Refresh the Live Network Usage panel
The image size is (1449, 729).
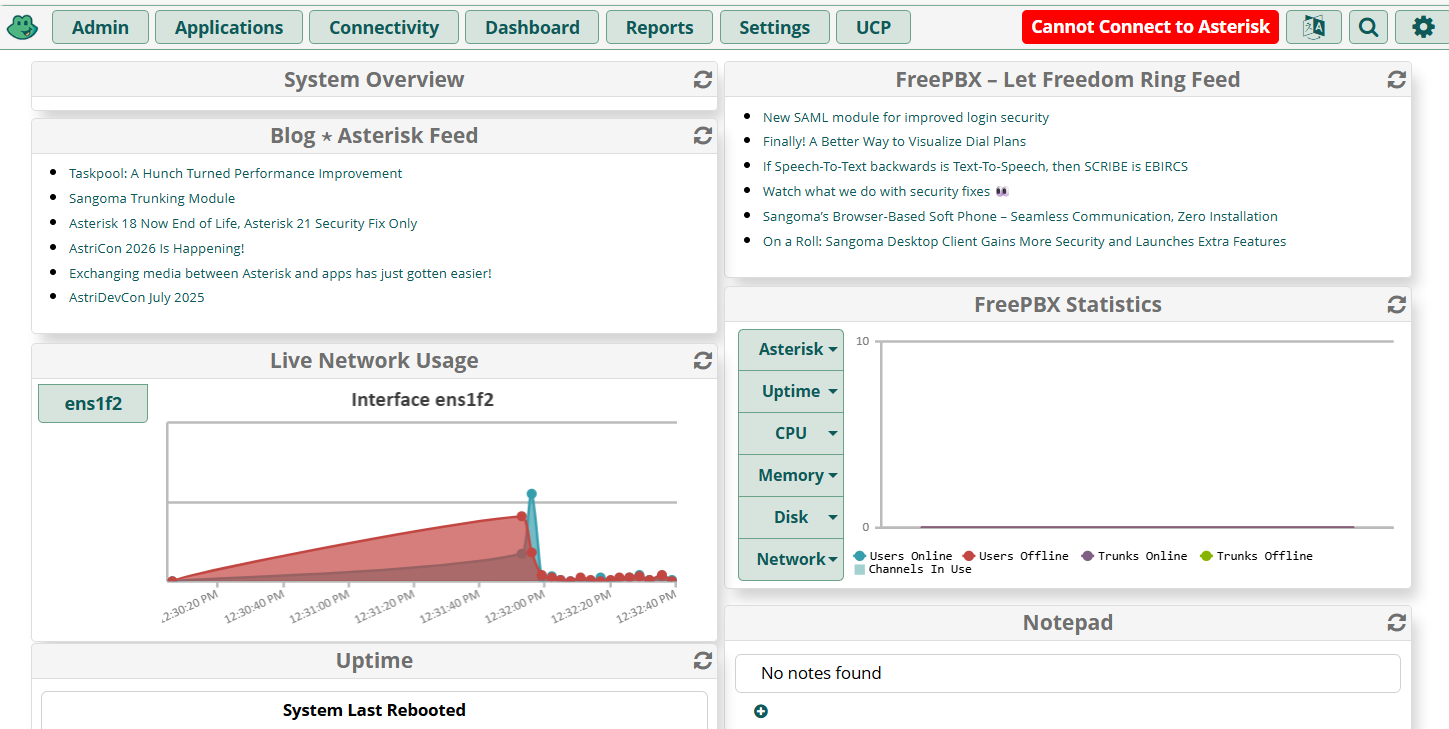click(703, 361)
